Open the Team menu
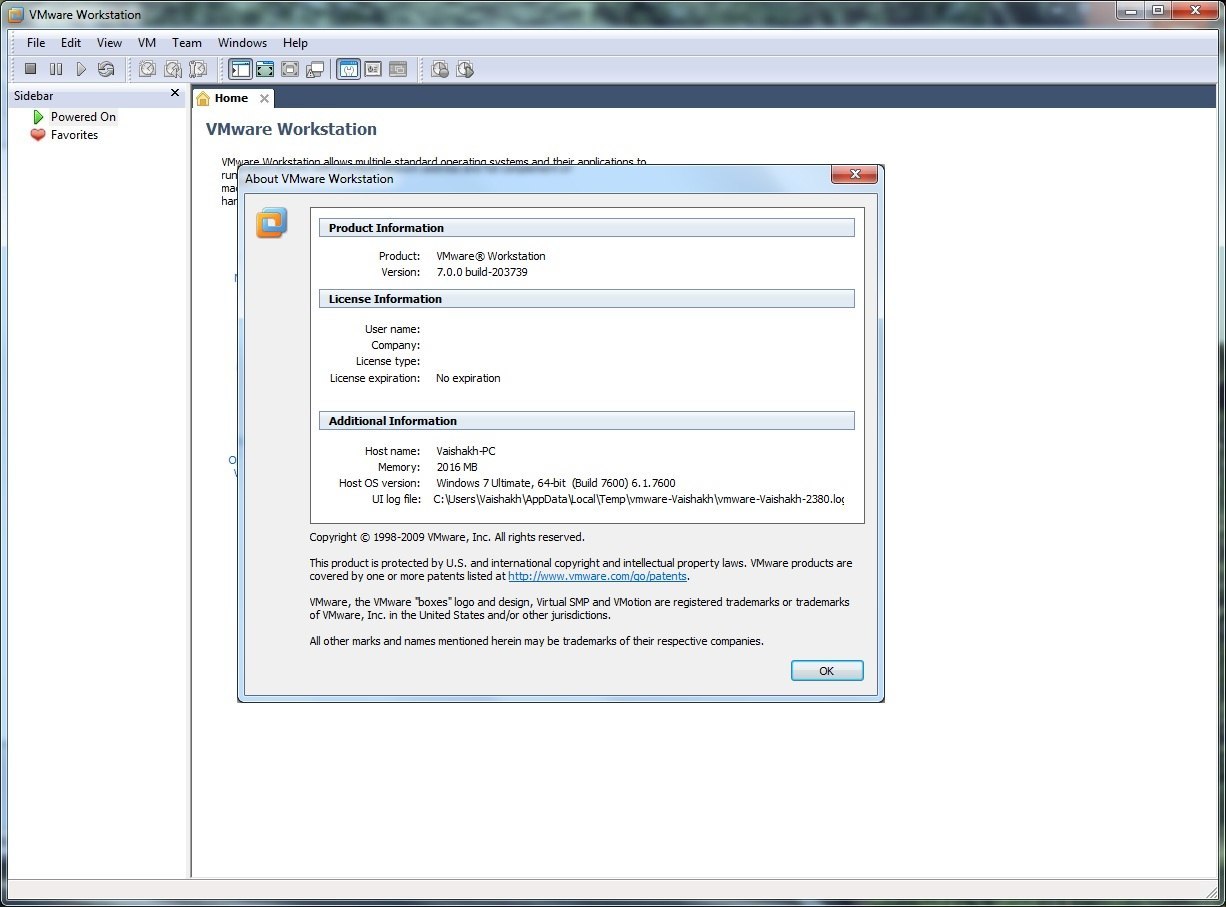Viewport: 1226px width, 907px height. pos(186,43)
